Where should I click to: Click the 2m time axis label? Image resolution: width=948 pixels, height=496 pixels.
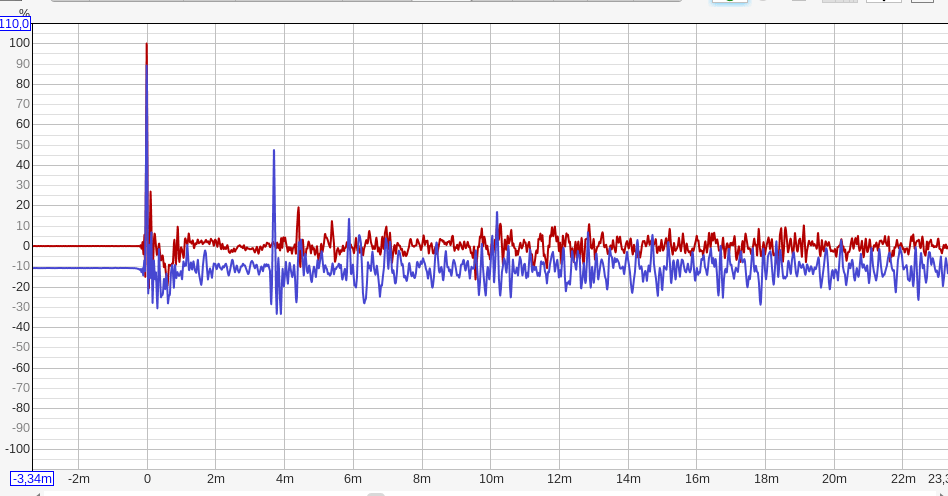[x=216, y=478]
